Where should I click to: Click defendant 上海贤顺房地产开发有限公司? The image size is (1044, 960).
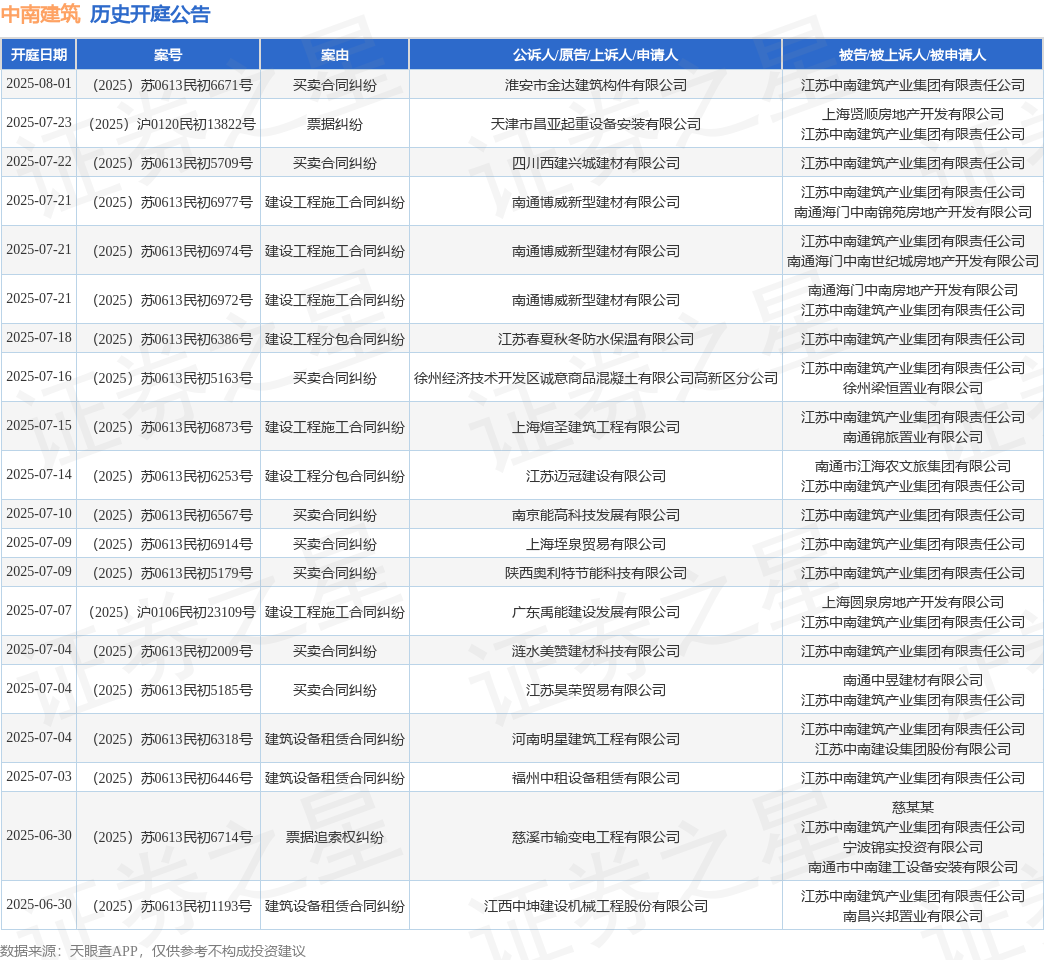tap(912, 114)
